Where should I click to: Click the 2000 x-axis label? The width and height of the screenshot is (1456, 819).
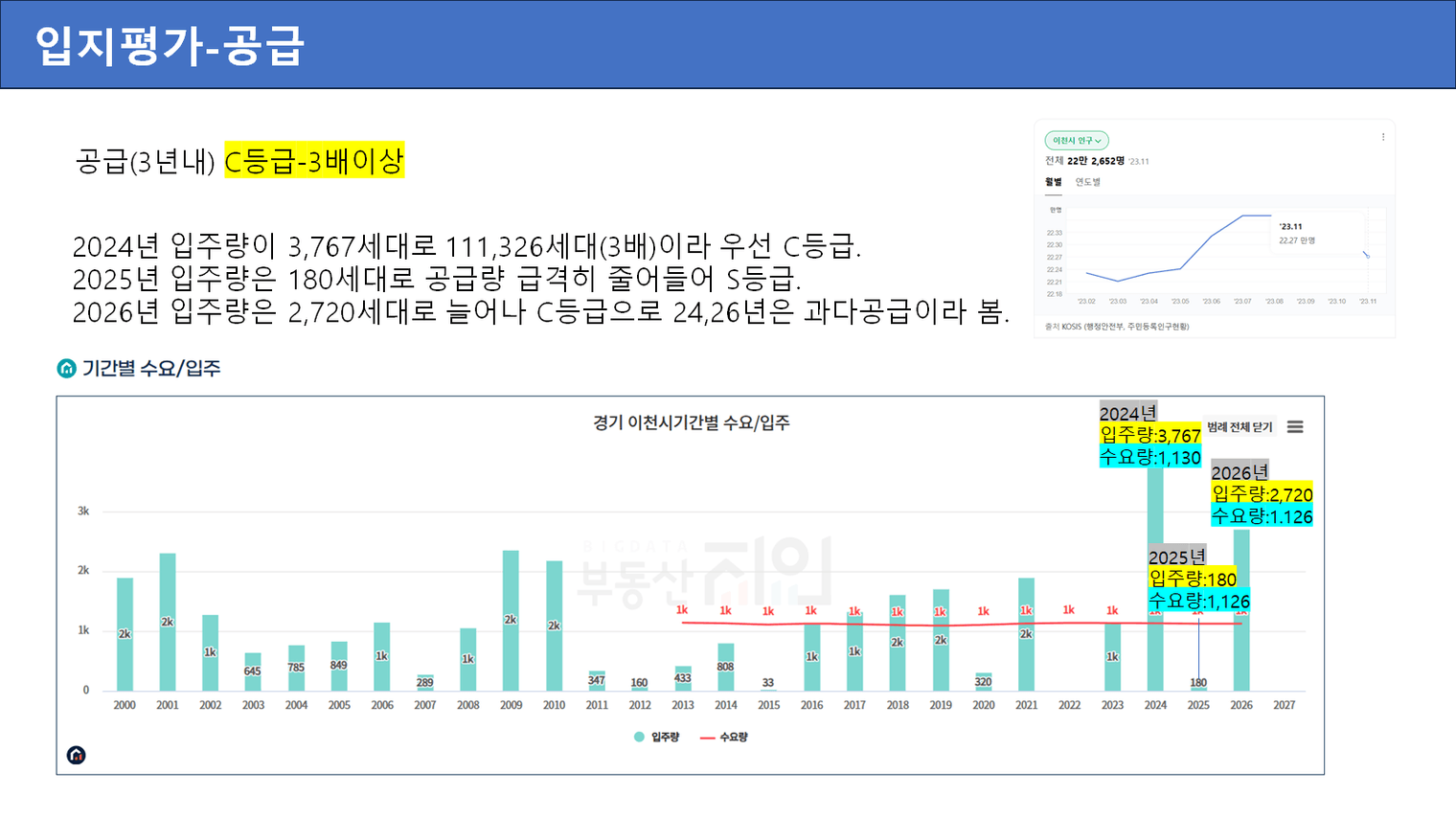(125, 705)
